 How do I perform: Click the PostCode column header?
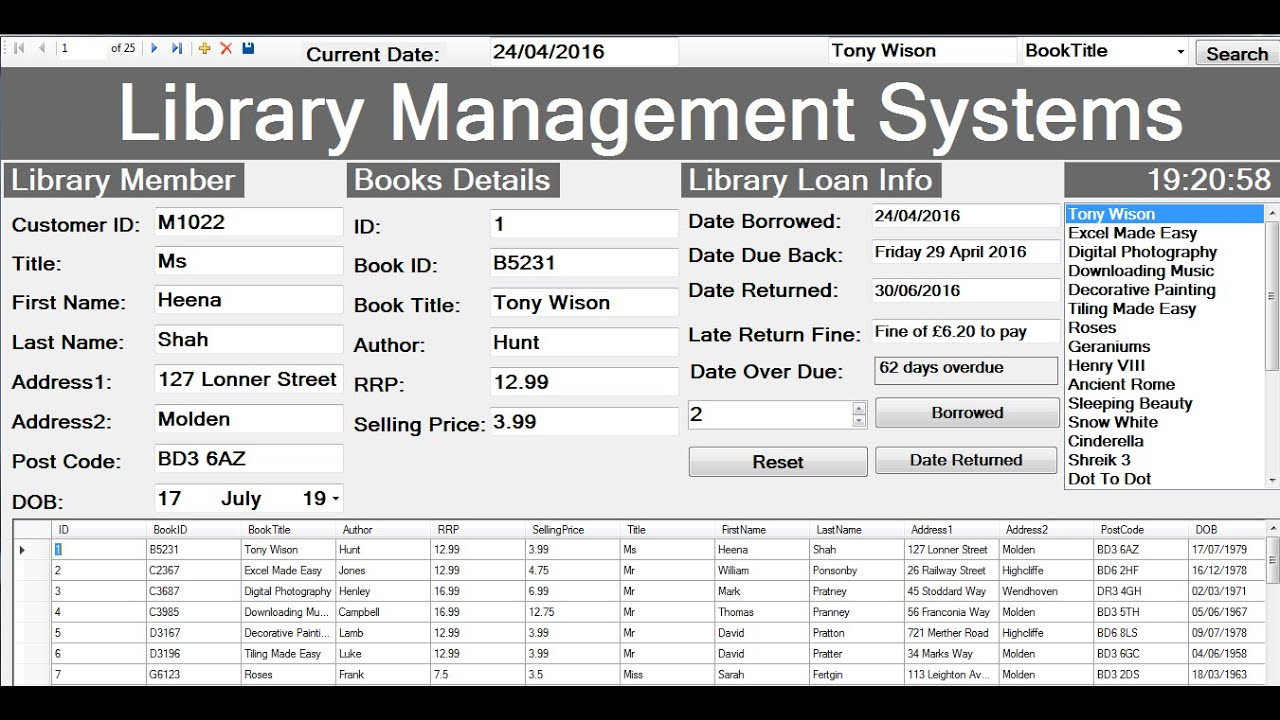(1141, 530)
